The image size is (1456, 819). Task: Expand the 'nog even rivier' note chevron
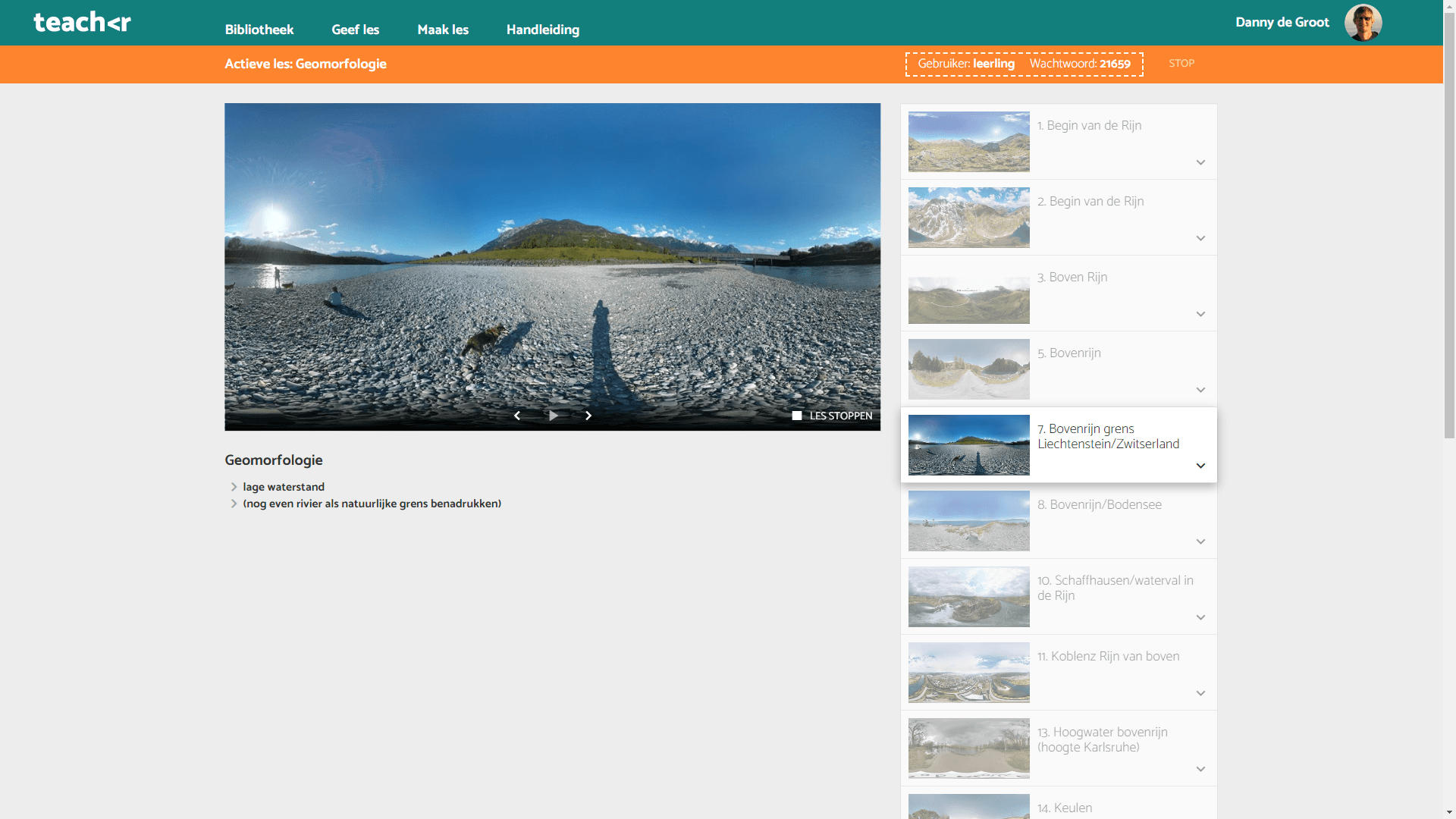pyautogui.click(x=234, y=504)
